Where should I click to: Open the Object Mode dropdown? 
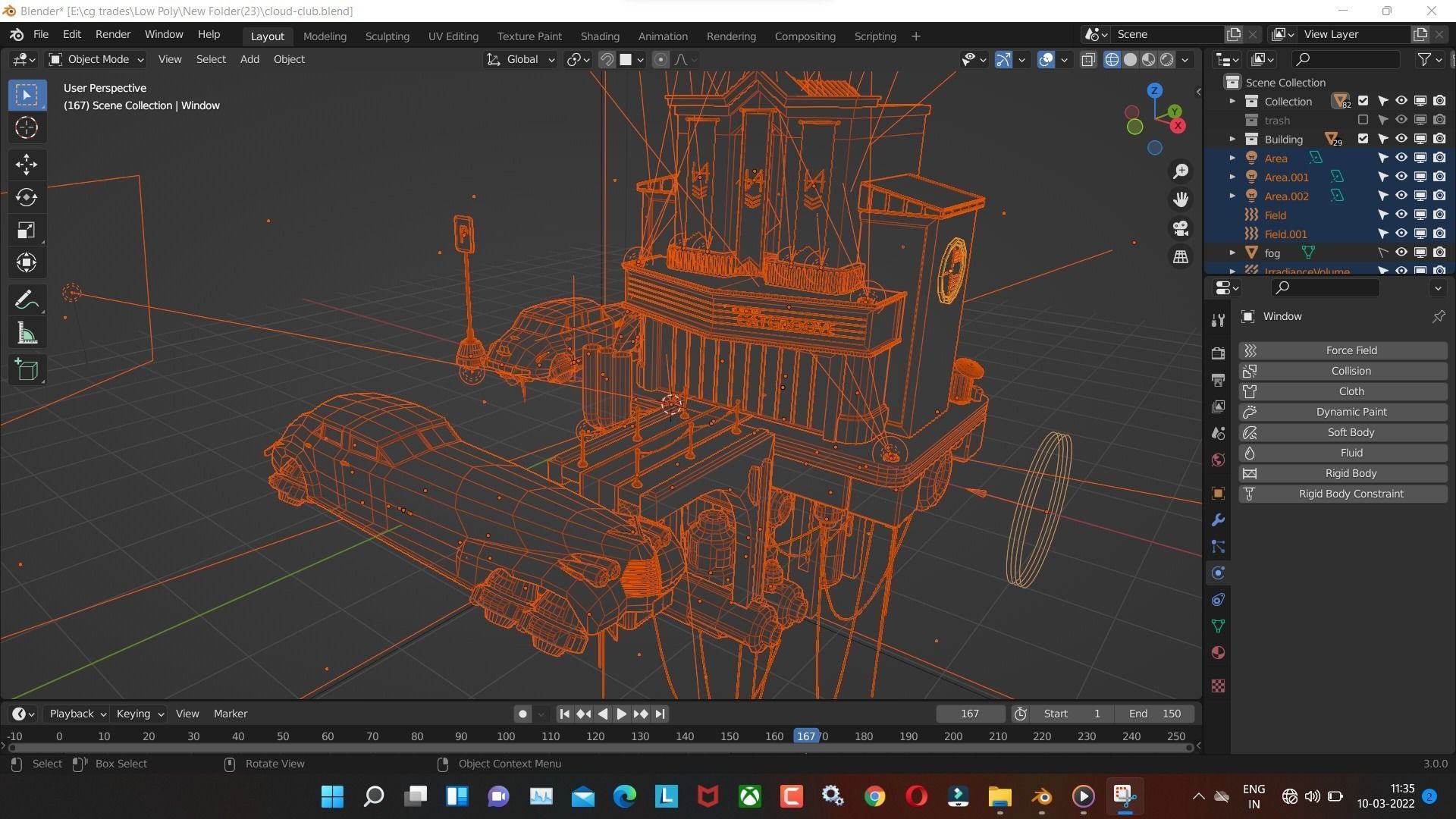click(x=96, y=59)
